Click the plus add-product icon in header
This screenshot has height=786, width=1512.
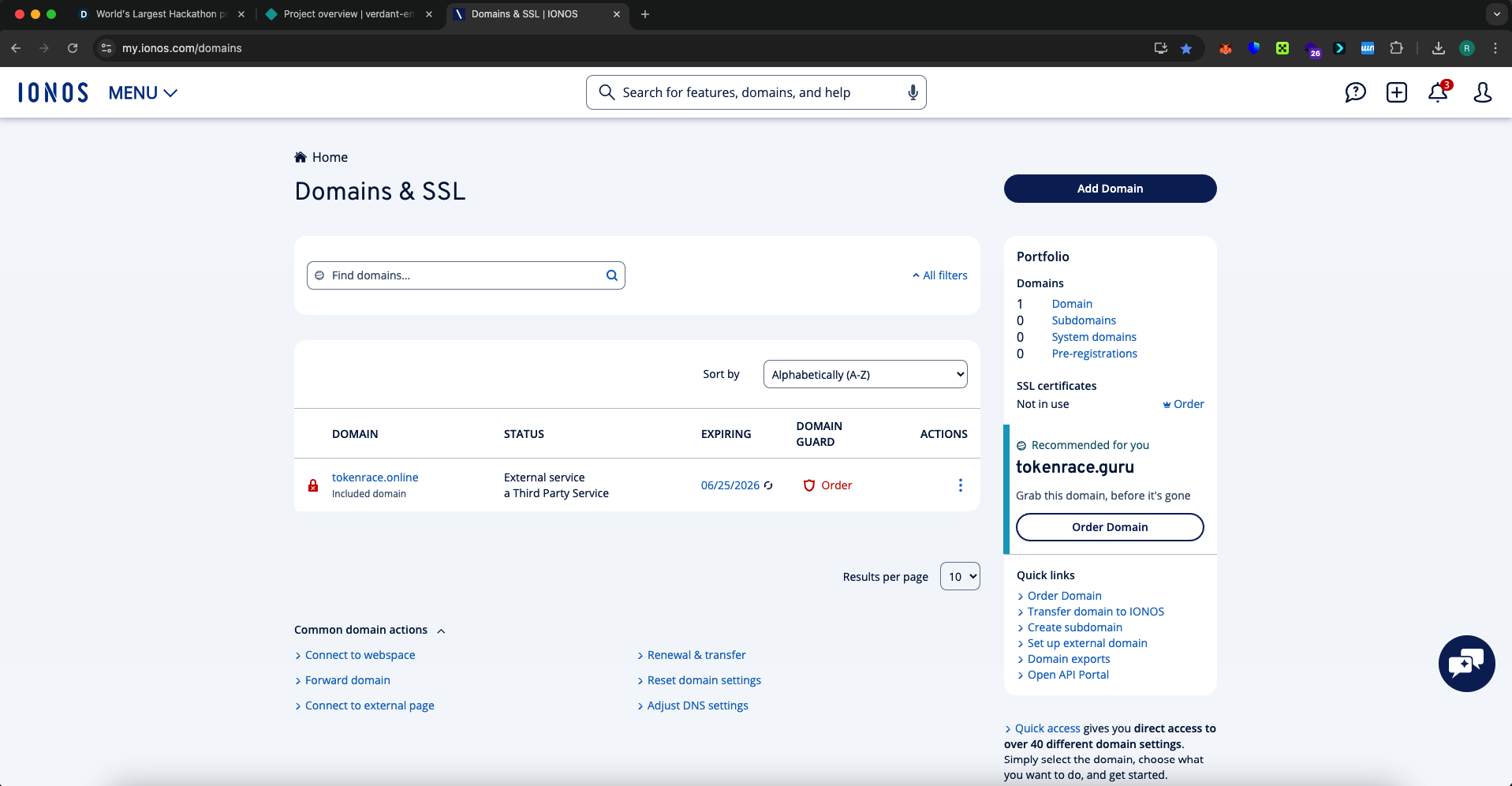click(1397, 92)
